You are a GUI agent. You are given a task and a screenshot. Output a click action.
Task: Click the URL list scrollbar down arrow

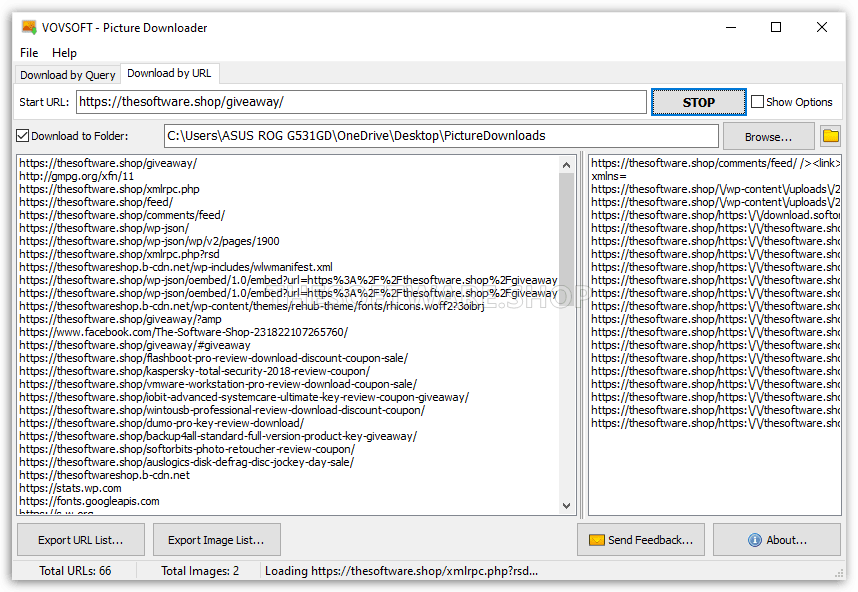point(566,506)
